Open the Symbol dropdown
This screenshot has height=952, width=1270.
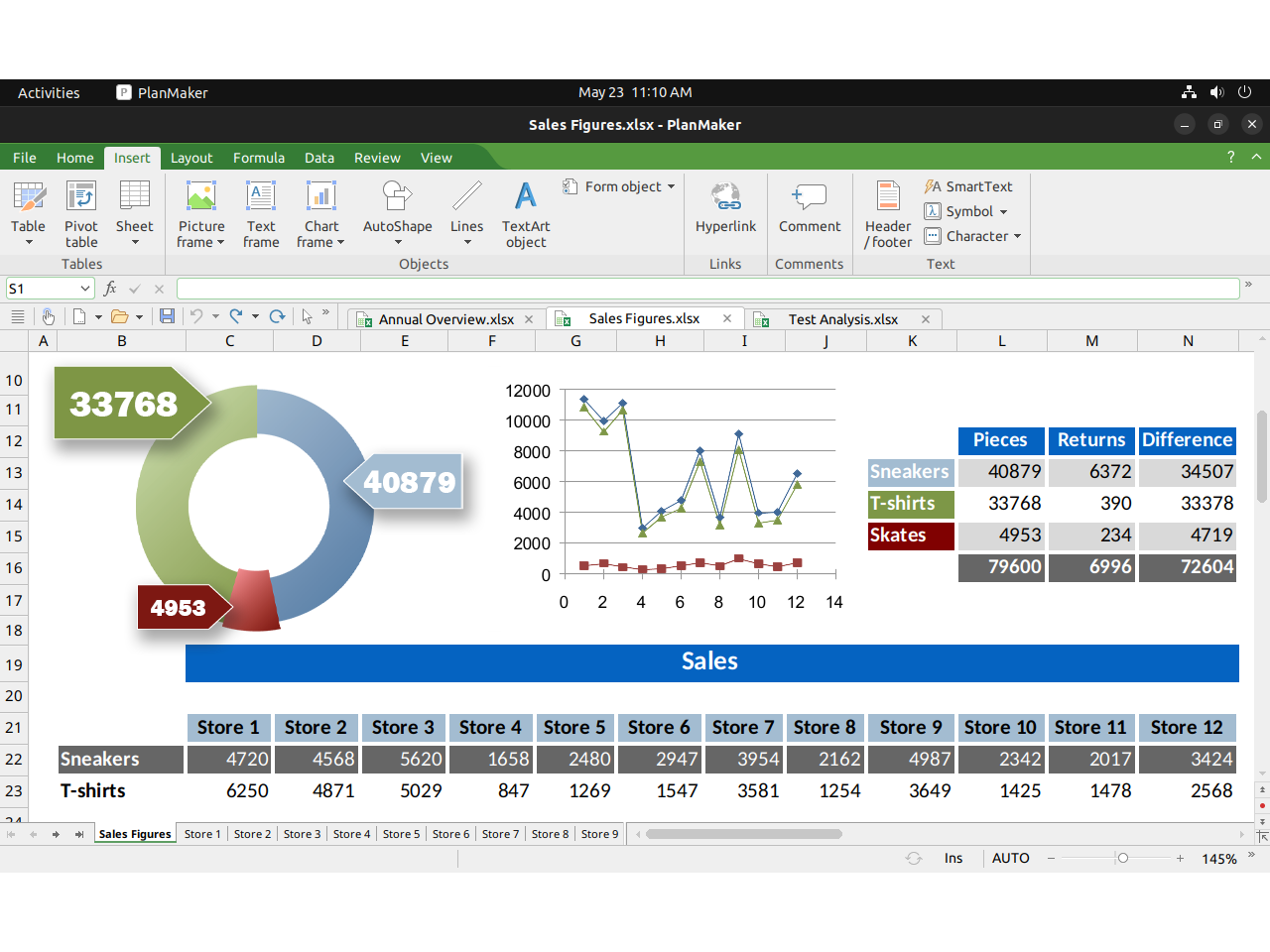pos(1003,211)
